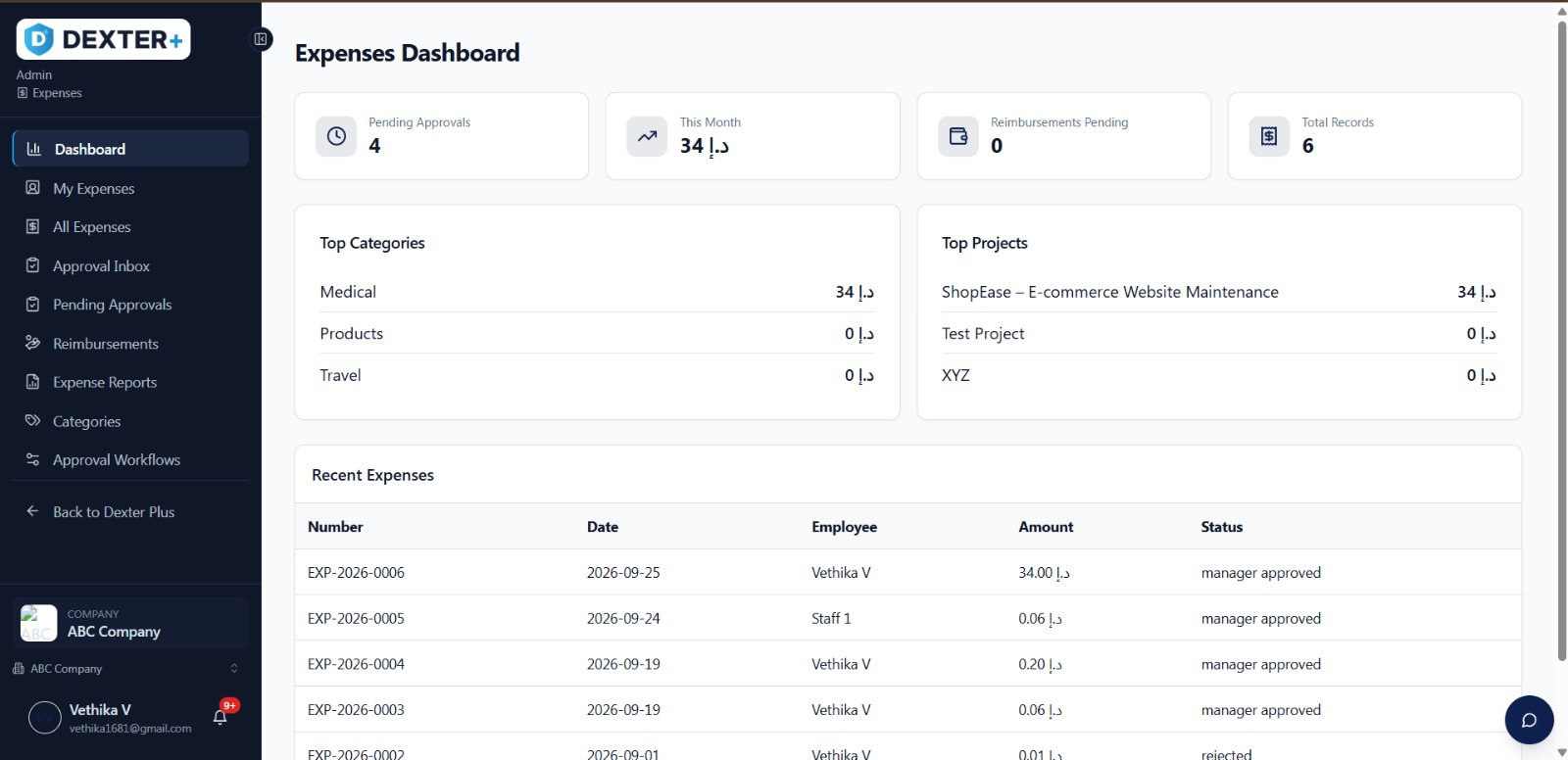Click the date 2026-09-24
1568x760 pixels.
pos(623,619)
